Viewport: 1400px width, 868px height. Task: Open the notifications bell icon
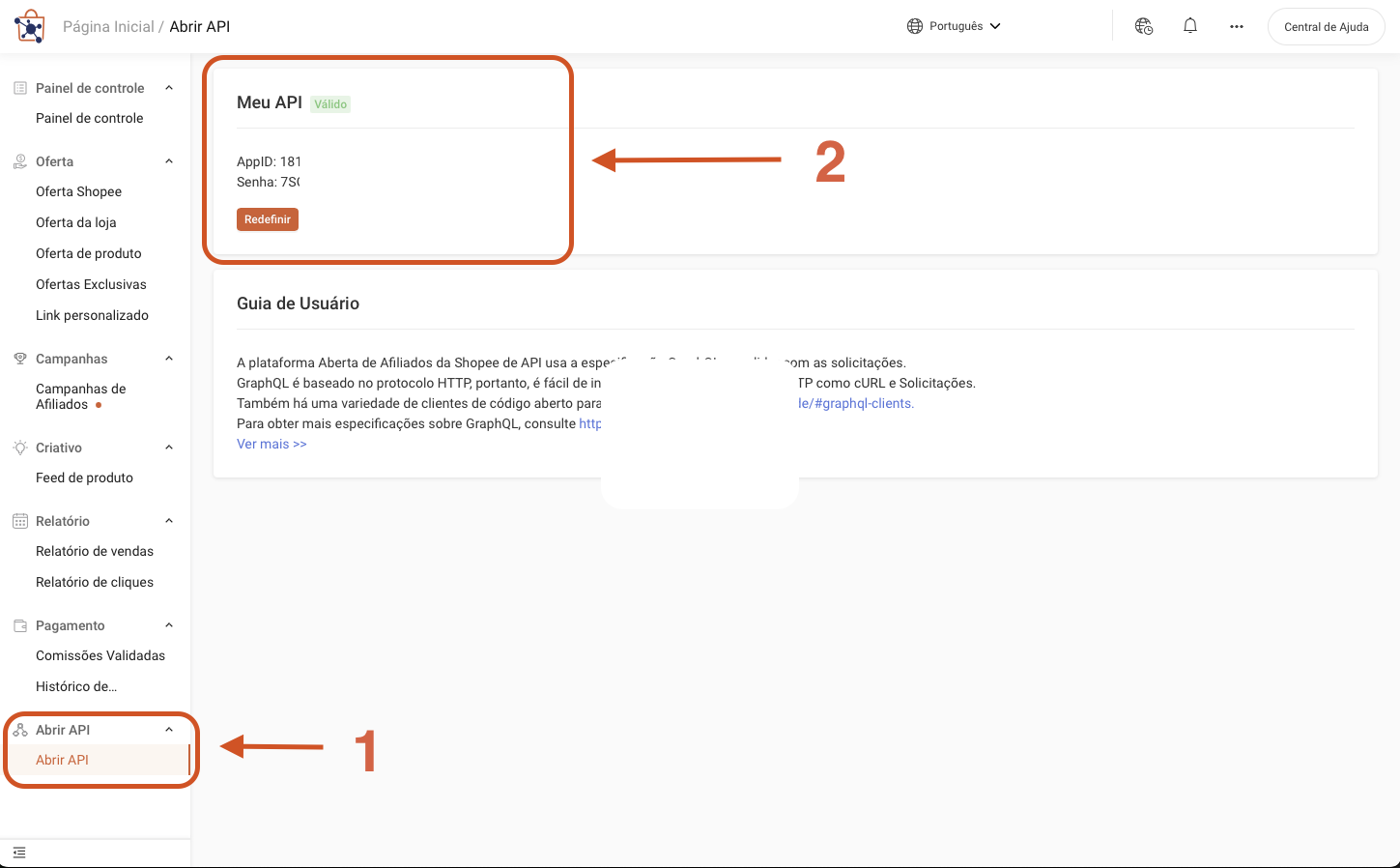[1190, 26]
